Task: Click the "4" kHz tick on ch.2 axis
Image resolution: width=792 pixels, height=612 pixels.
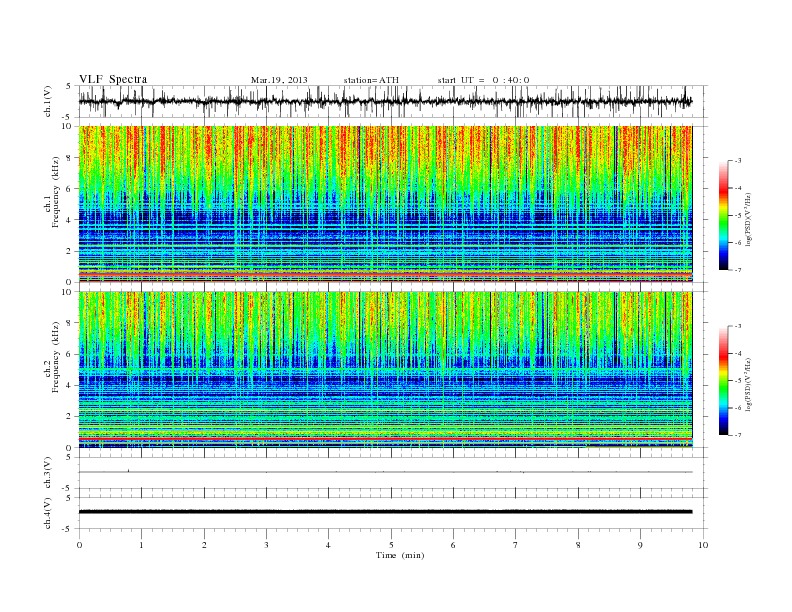Action: 70,386
